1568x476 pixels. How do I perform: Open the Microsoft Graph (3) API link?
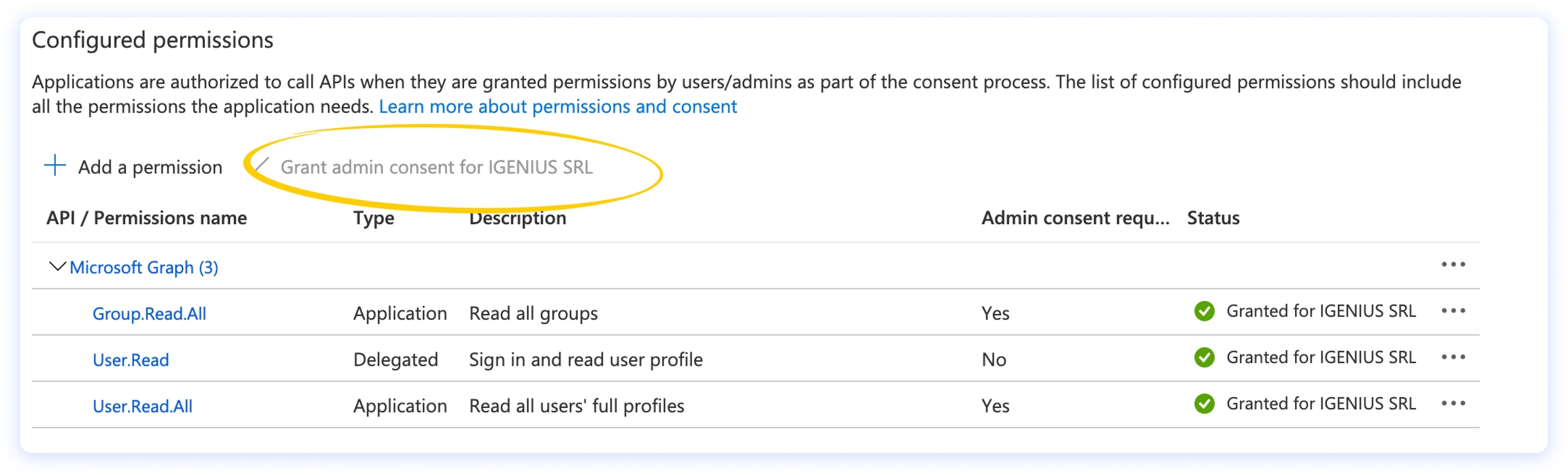[x=144, y=268]
